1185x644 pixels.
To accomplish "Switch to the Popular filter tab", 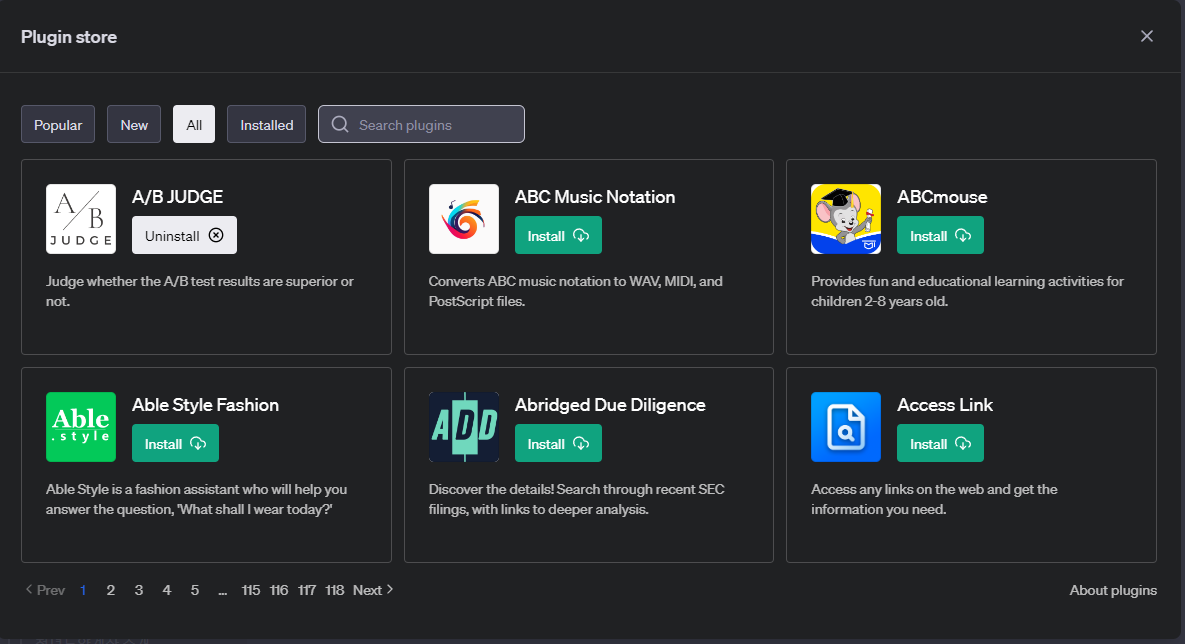I will click(58, 125).
